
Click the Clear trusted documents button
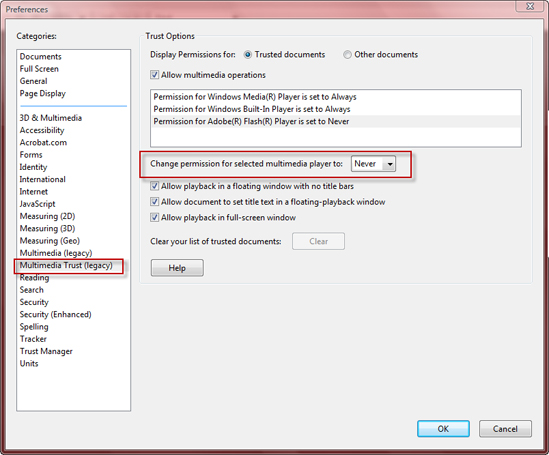[x=318, y=241]
